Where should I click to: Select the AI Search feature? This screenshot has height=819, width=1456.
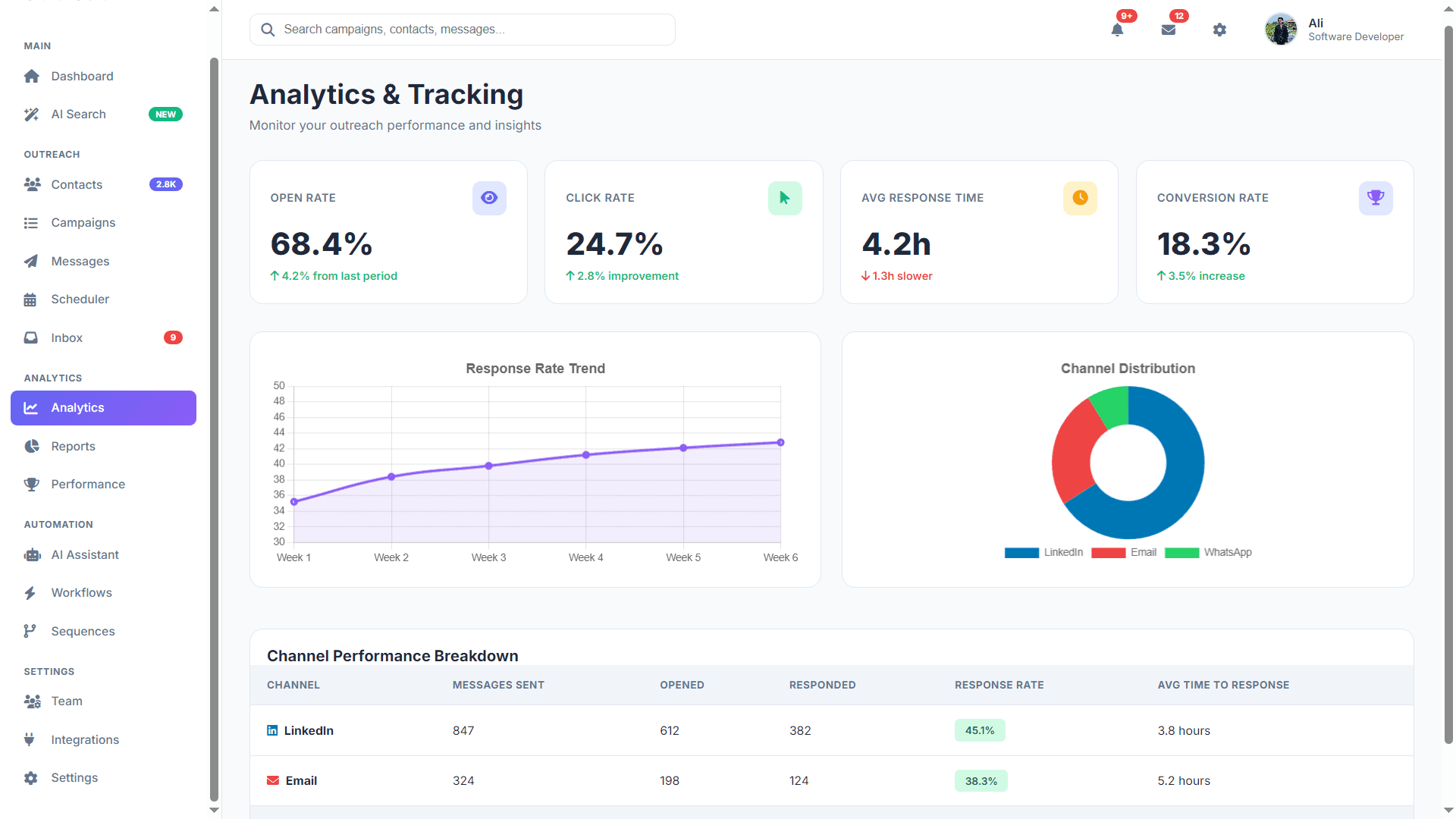click(78, 114)
